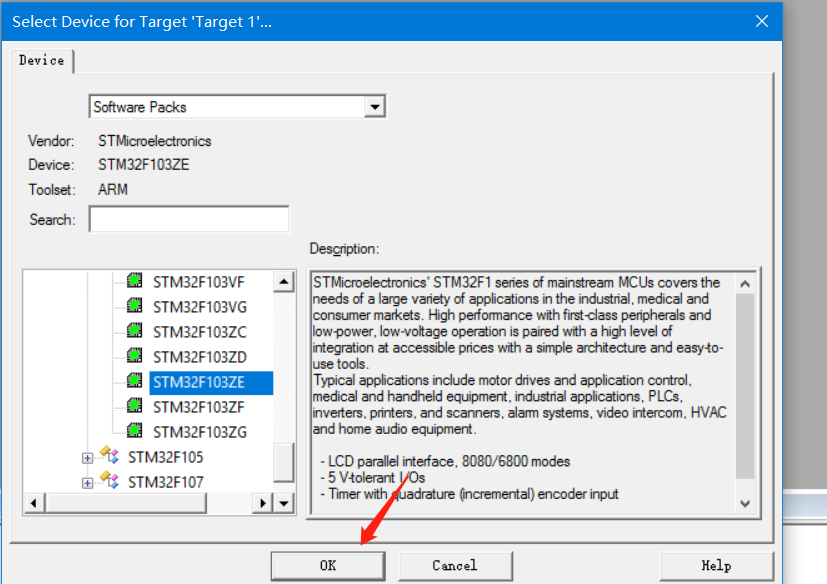
Task: Confirm selection with OK button
Action: [x=328, y=566]
